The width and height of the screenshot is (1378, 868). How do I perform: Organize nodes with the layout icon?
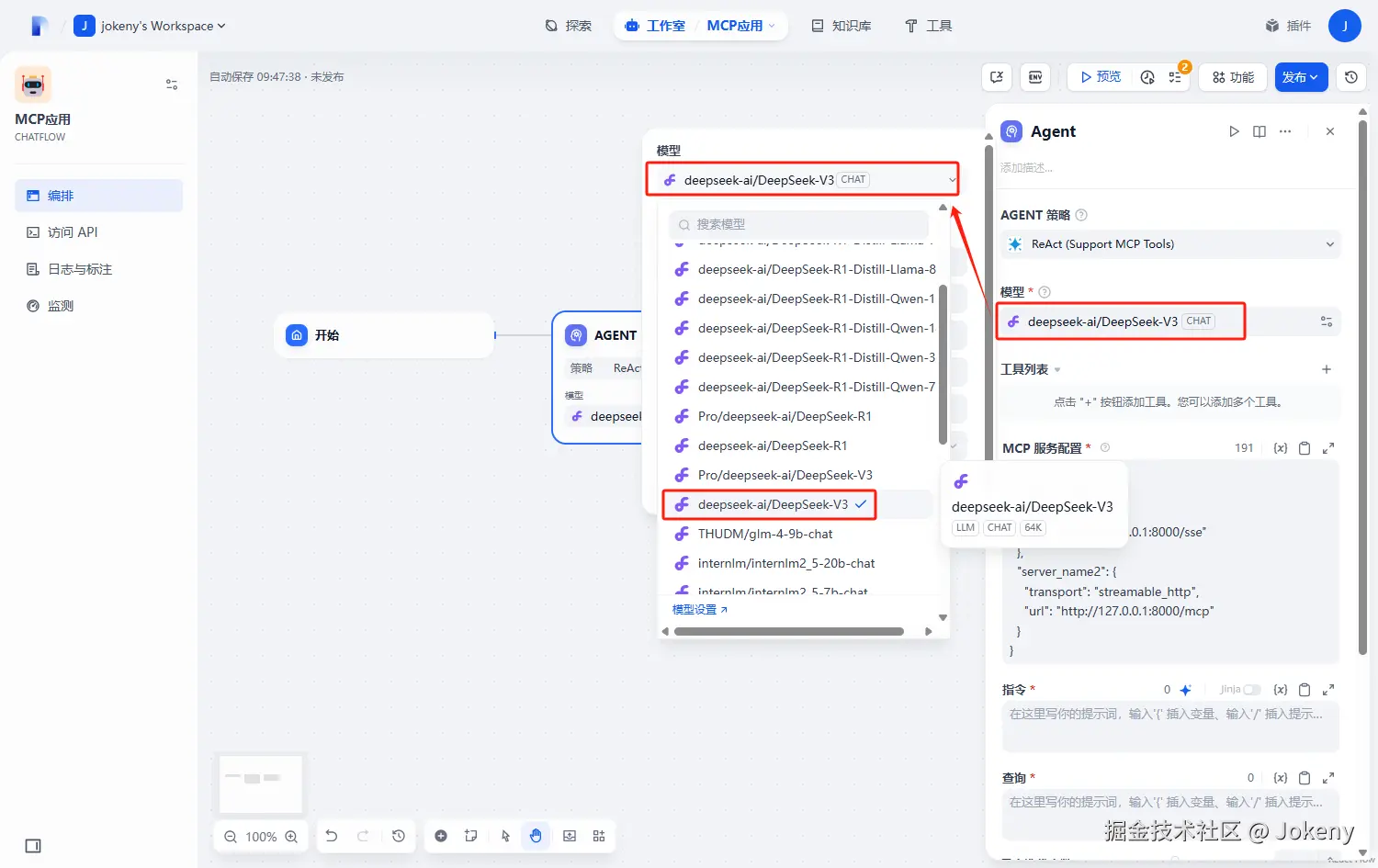pos(599,836)
